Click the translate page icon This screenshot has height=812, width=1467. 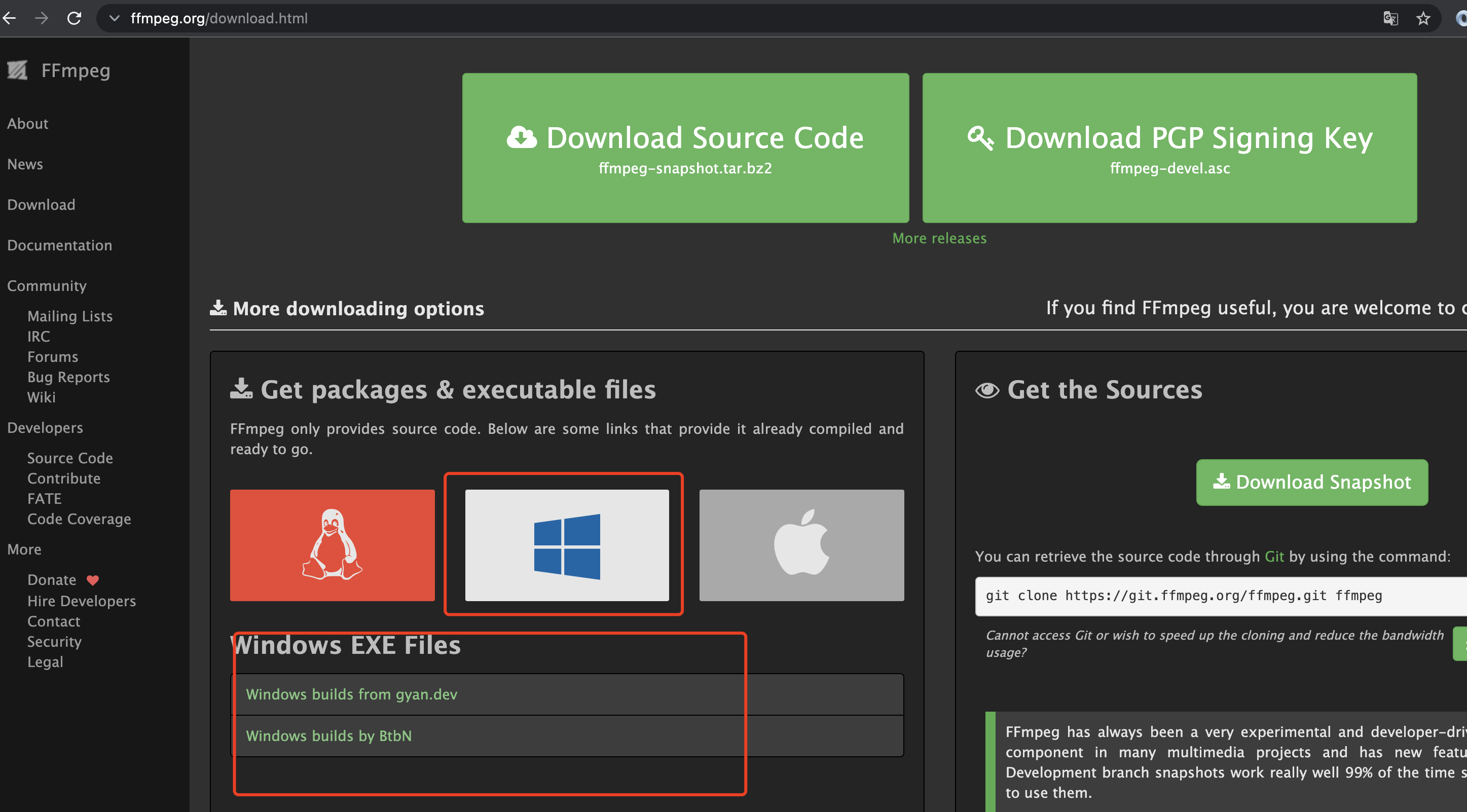(x=1390, y=18)
